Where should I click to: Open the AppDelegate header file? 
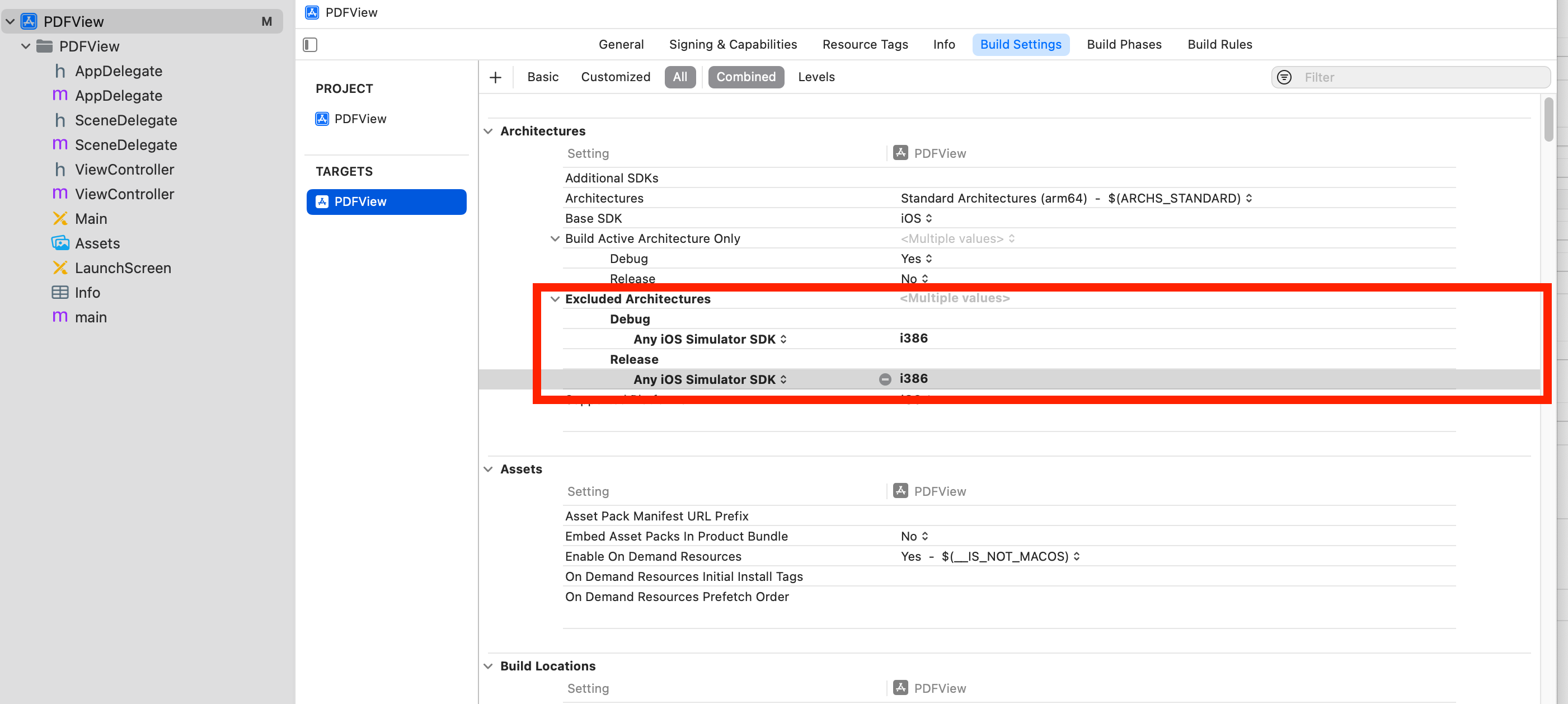click(x=118, y=71)
